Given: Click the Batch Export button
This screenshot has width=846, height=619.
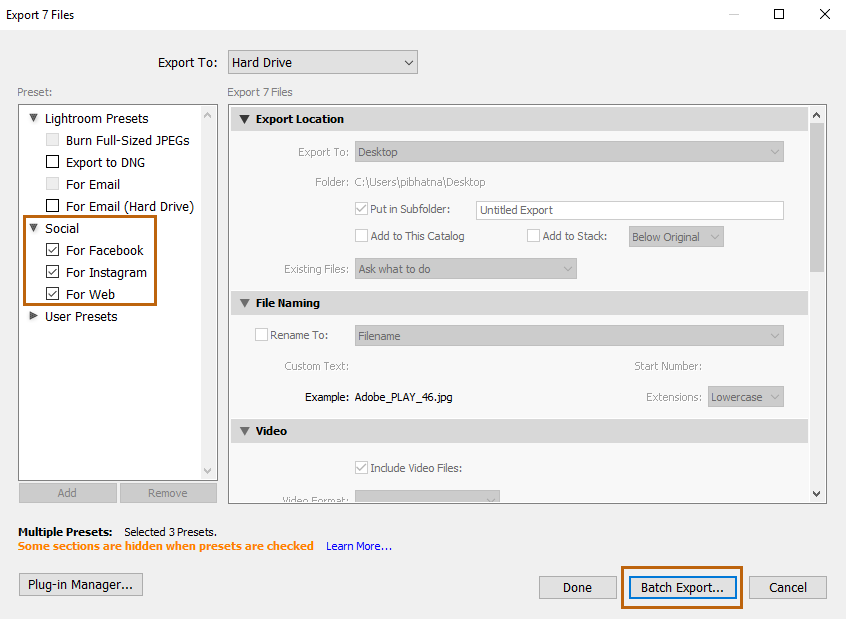Looking at the screenshot, I should [x=682, y=587].
